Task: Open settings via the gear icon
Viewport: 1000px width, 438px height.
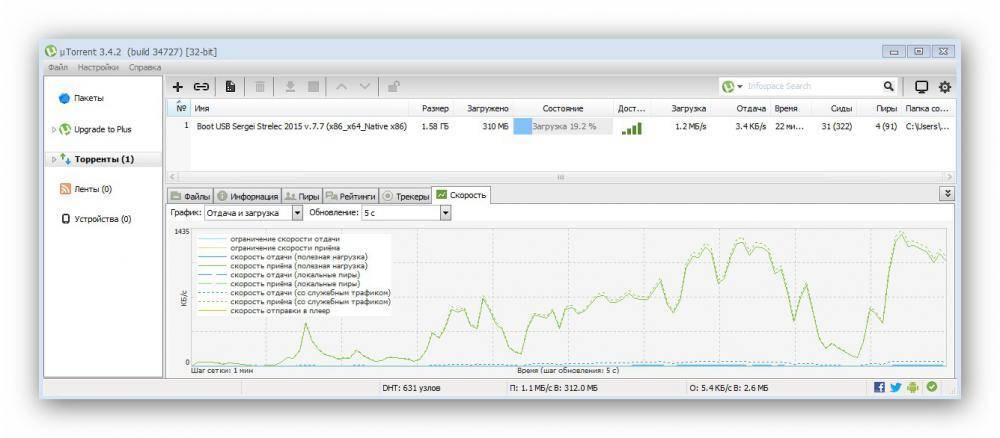Action: (944, 87)
